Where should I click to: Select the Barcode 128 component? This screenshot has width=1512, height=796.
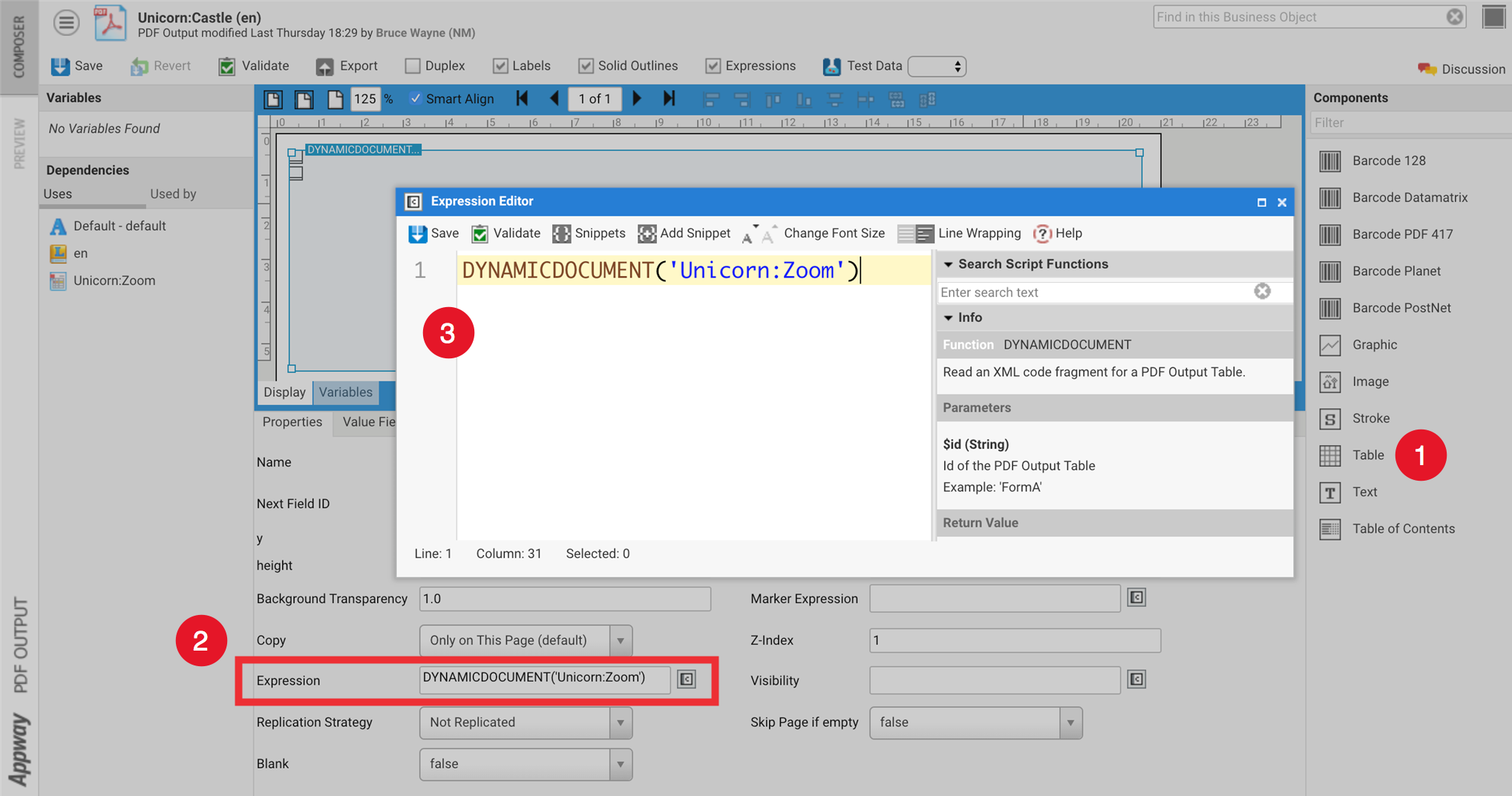(x=1387, y=160)
